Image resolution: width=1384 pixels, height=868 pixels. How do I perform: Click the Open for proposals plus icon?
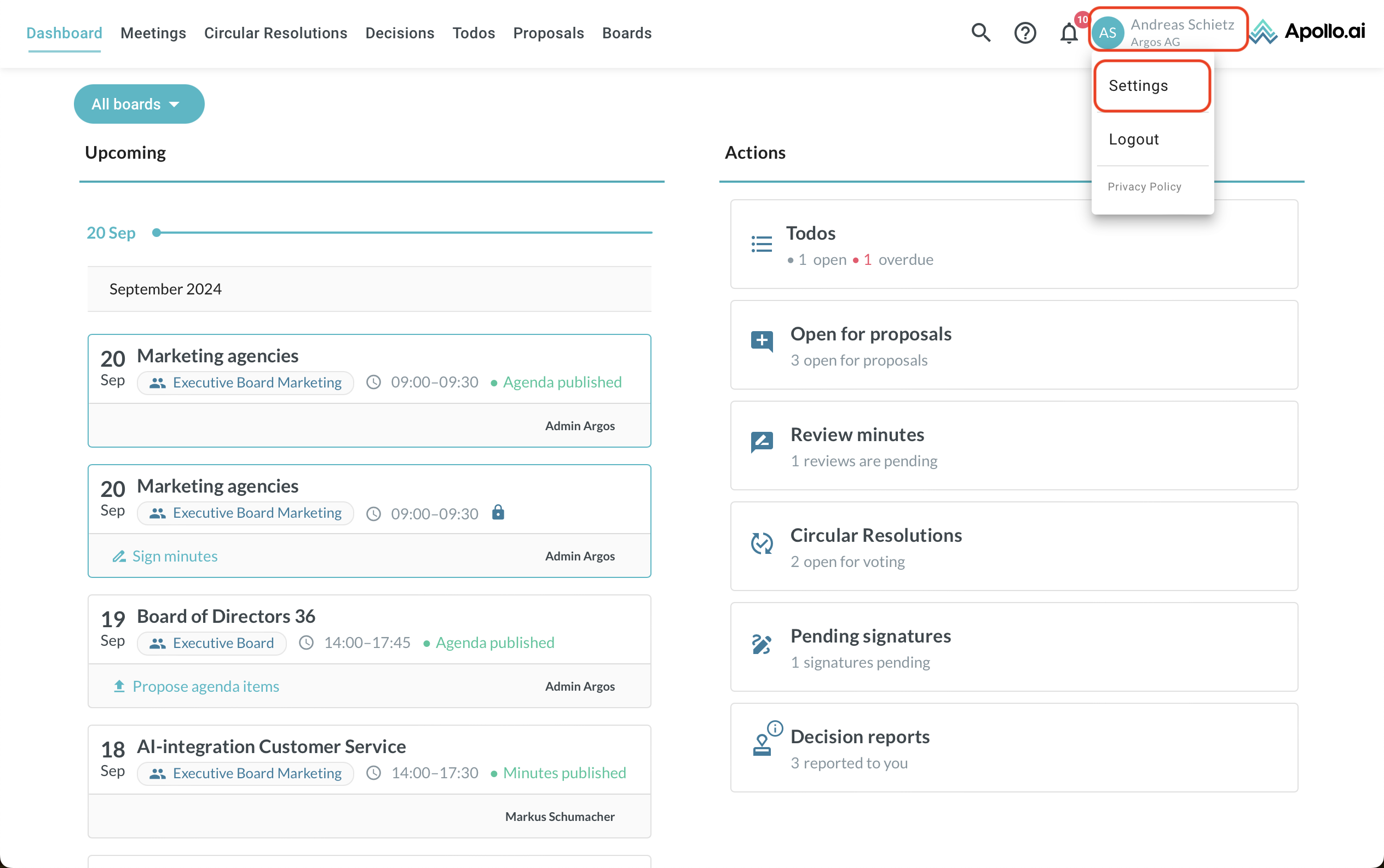pyautogui.click(x=762, y=341)
